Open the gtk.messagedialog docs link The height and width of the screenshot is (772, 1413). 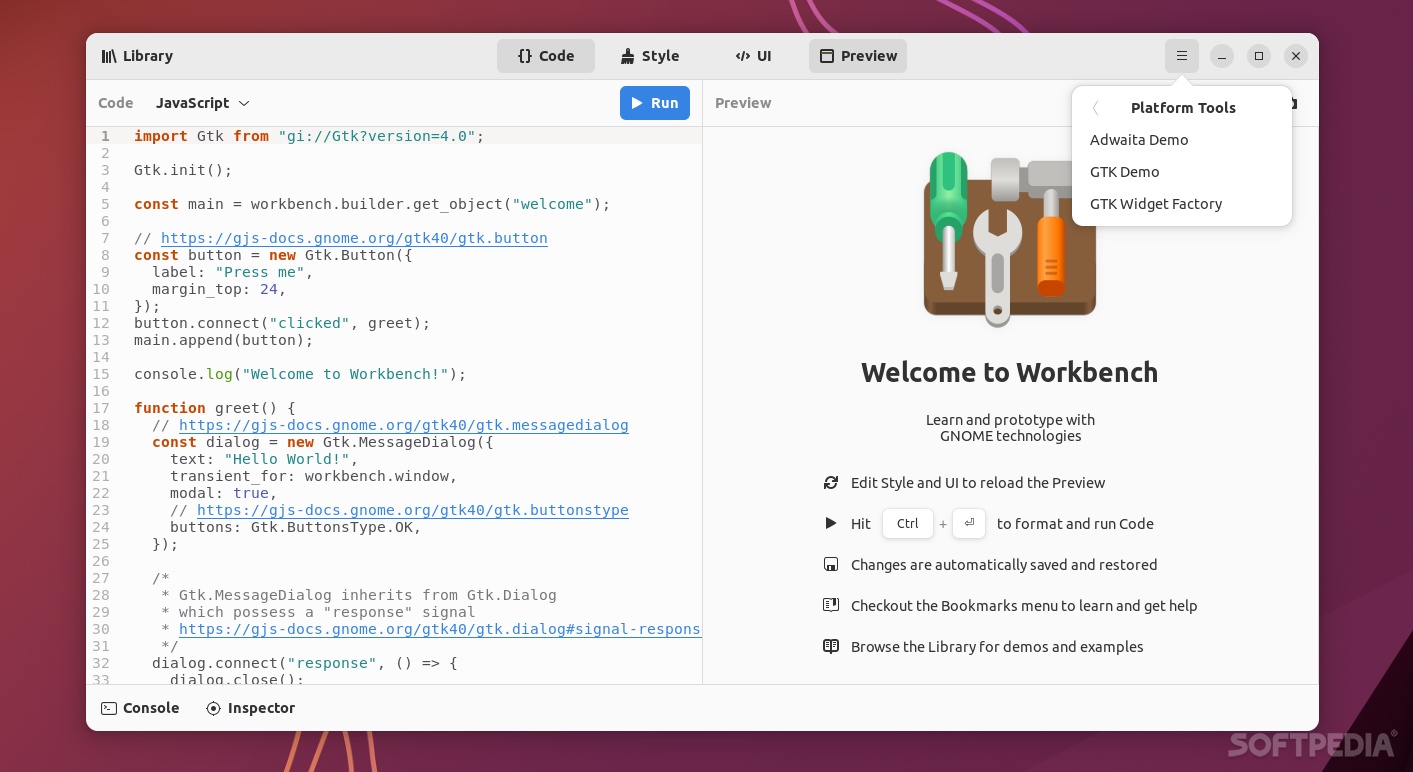pyautogui.click(x=404, y=425)
